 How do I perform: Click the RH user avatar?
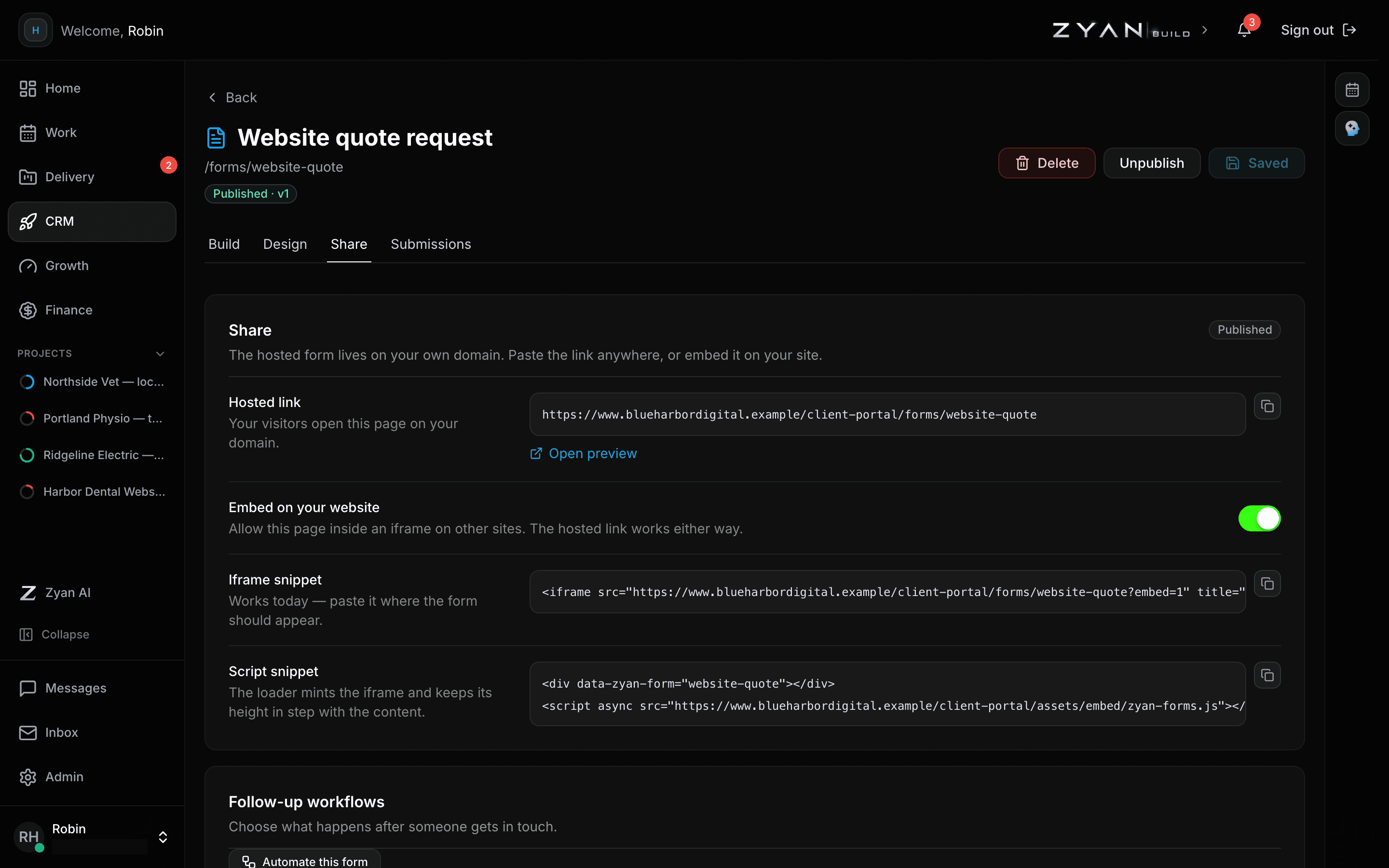29,837
